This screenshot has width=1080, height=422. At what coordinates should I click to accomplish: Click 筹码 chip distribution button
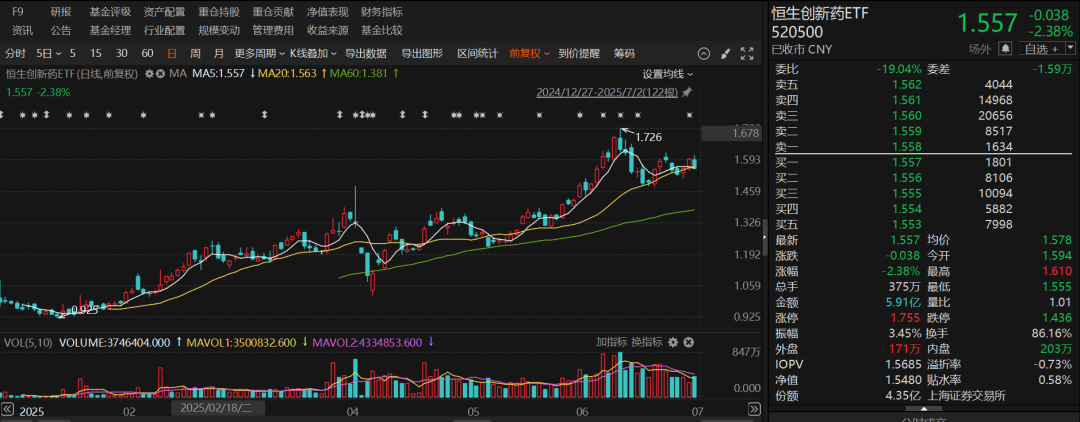point(624,54)
